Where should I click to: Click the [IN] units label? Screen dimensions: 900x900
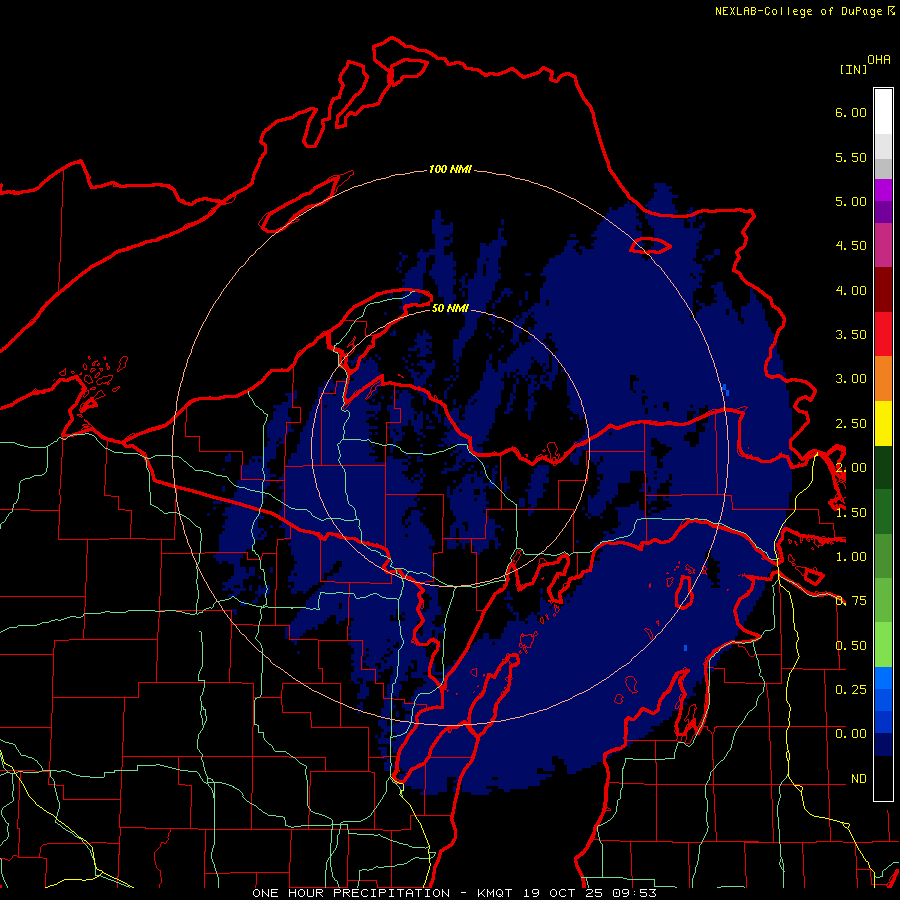[x=853, y=69]
